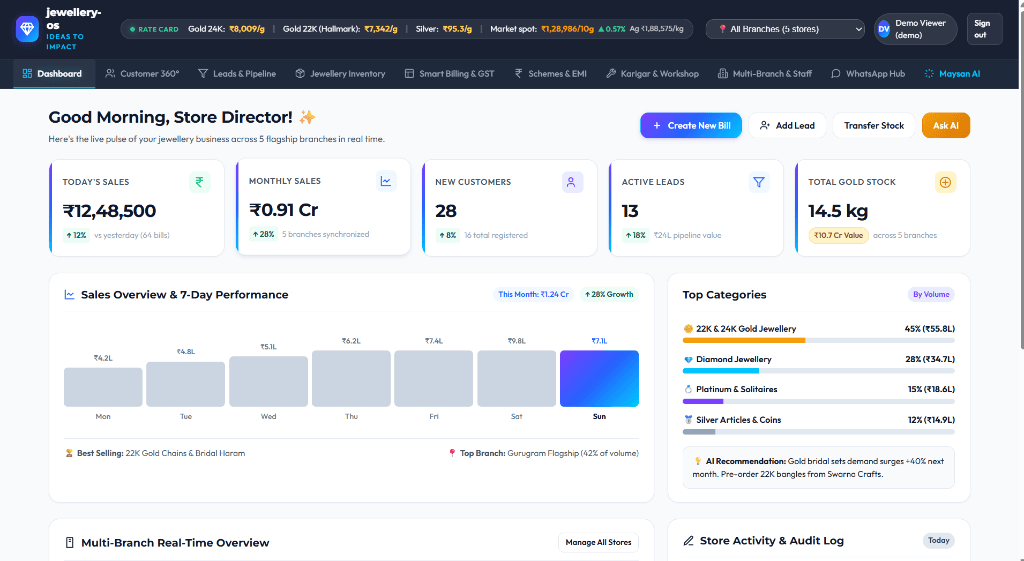Click the Today filter badge in Audit Log

[938, 541]
